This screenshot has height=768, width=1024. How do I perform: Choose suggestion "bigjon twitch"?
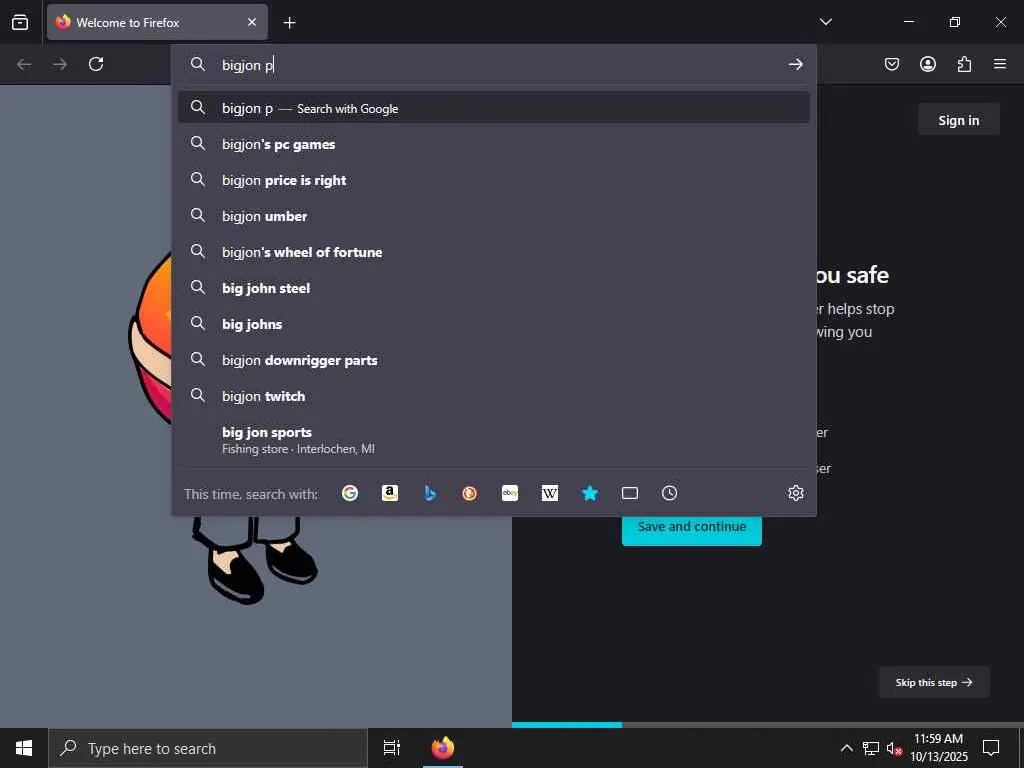494,396
